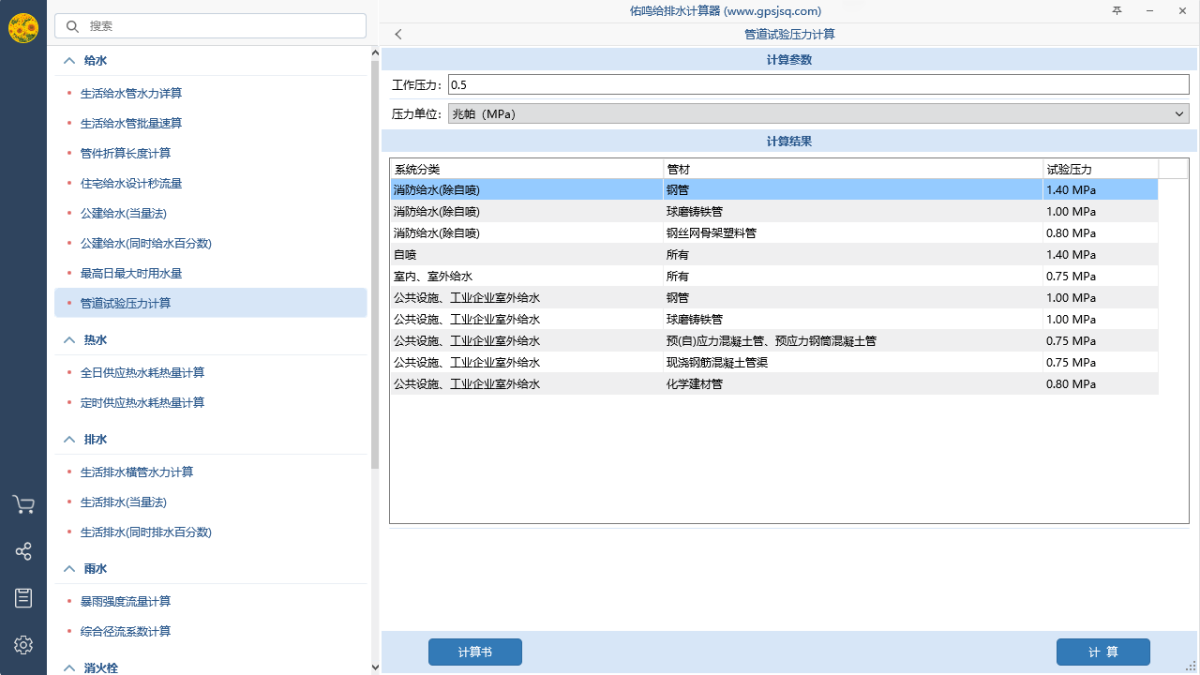
Task: Open the shopping cart icon in sidebar
Action: pyautogui.click(x=23, y=505)
